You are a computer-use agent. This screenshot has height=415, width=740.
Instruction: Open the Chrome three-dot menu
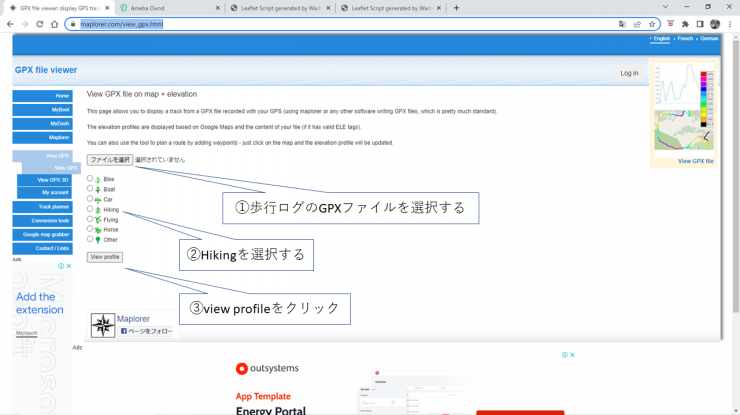coord(730,23)
